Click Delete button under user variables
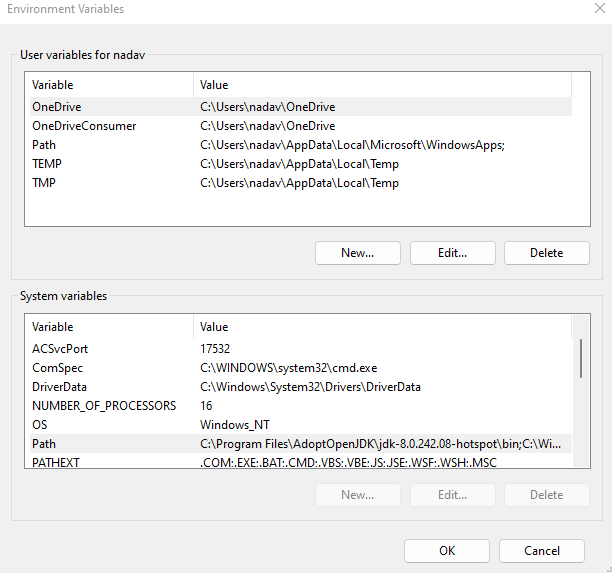This screenshot has height=573, width=612. pyautogui.click(x=546, y=253)
